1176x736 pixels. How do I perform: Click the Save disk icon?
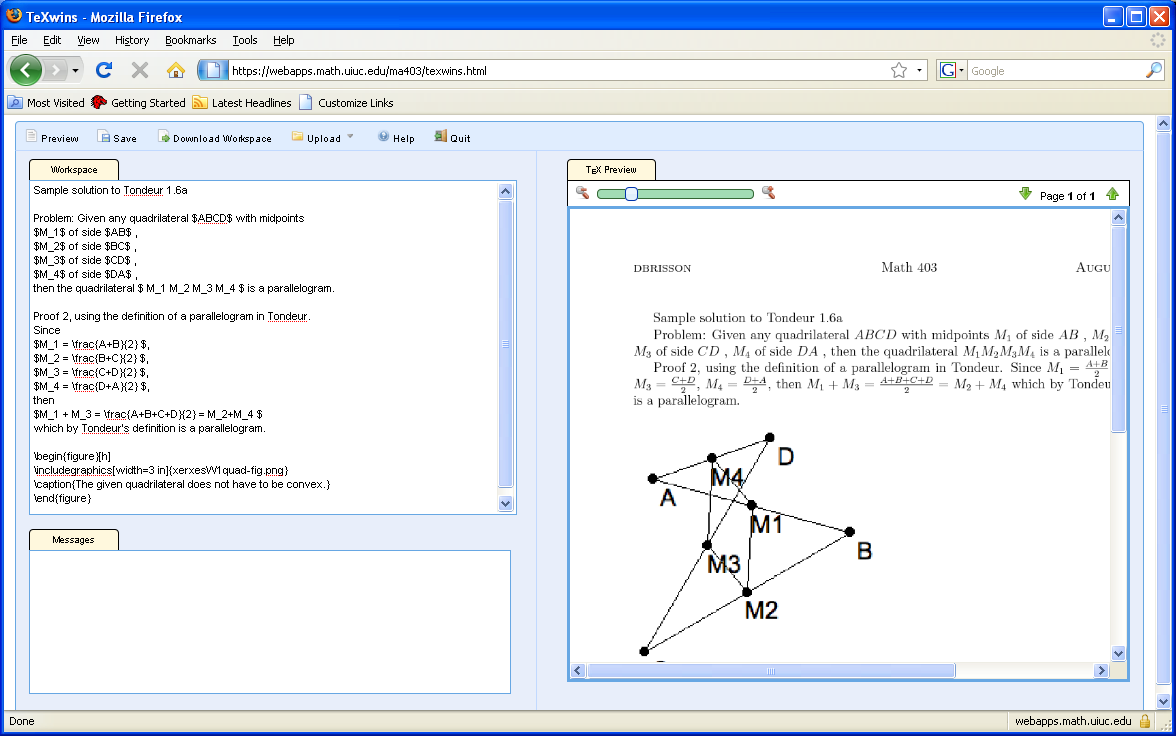click(x=103, y=137)
